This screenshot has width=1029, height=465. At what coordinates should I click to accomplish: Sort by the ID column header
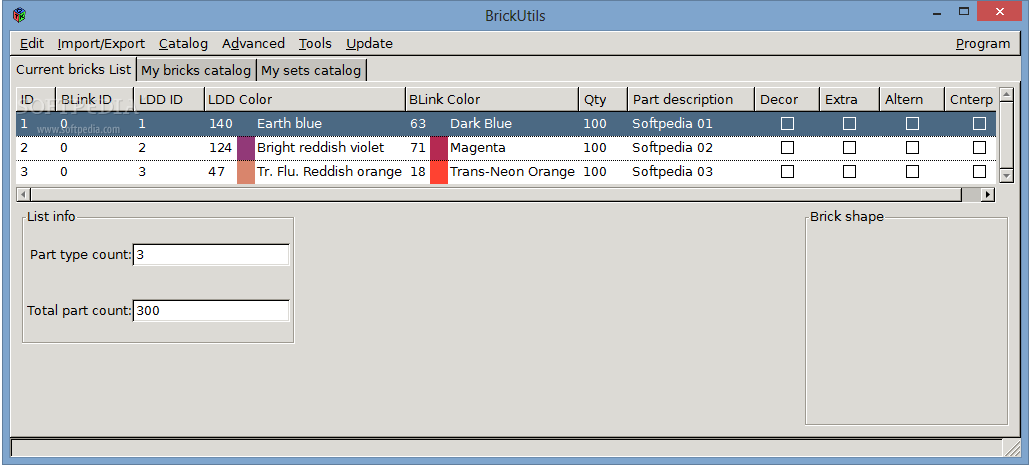pyautogui.click(x=35, y=100)
